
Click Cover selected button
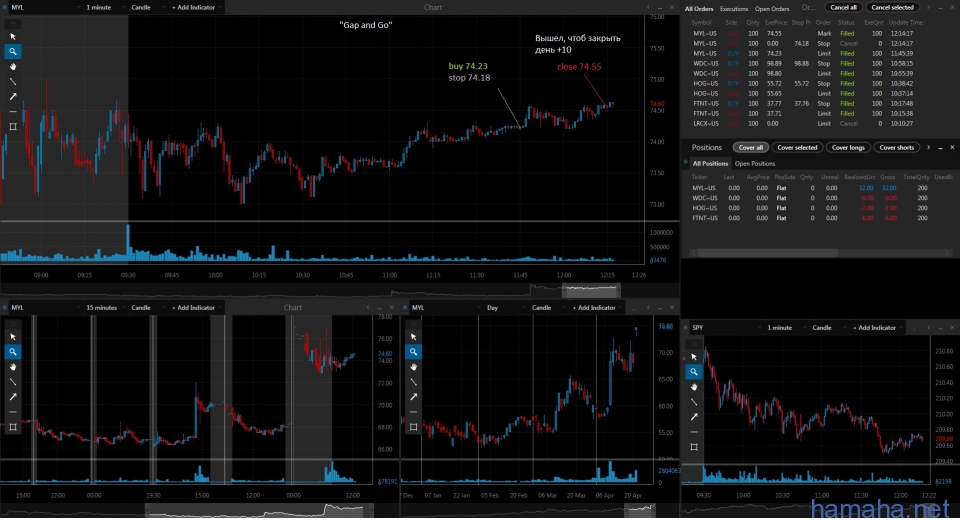pyautogui.click(x=797, y=148)
